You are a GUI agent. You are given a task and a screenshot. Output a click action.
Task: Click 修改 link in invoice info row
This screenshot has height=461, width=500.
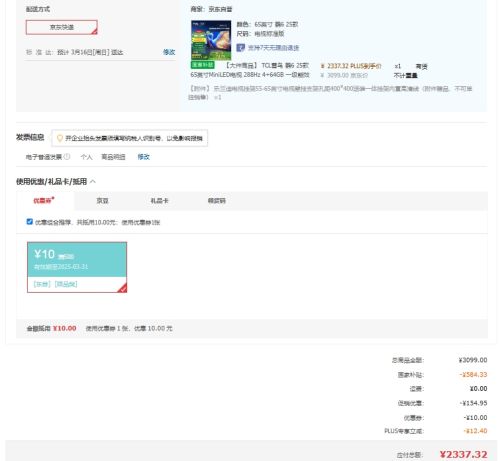(x=144, y=157)
